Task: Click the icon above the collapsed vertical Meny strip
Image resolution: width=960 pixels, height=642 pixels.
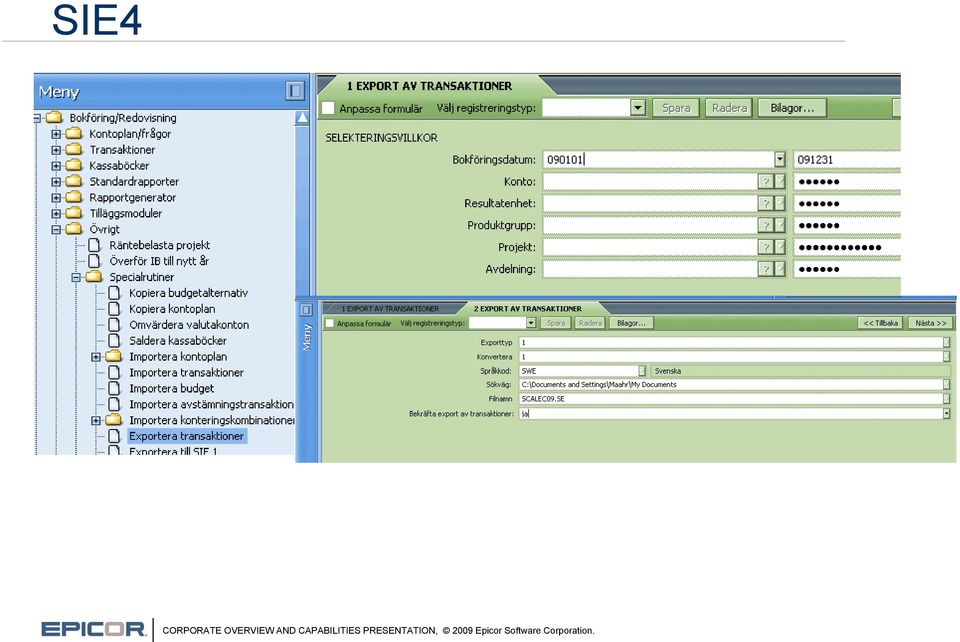Action: pos(306,310)
